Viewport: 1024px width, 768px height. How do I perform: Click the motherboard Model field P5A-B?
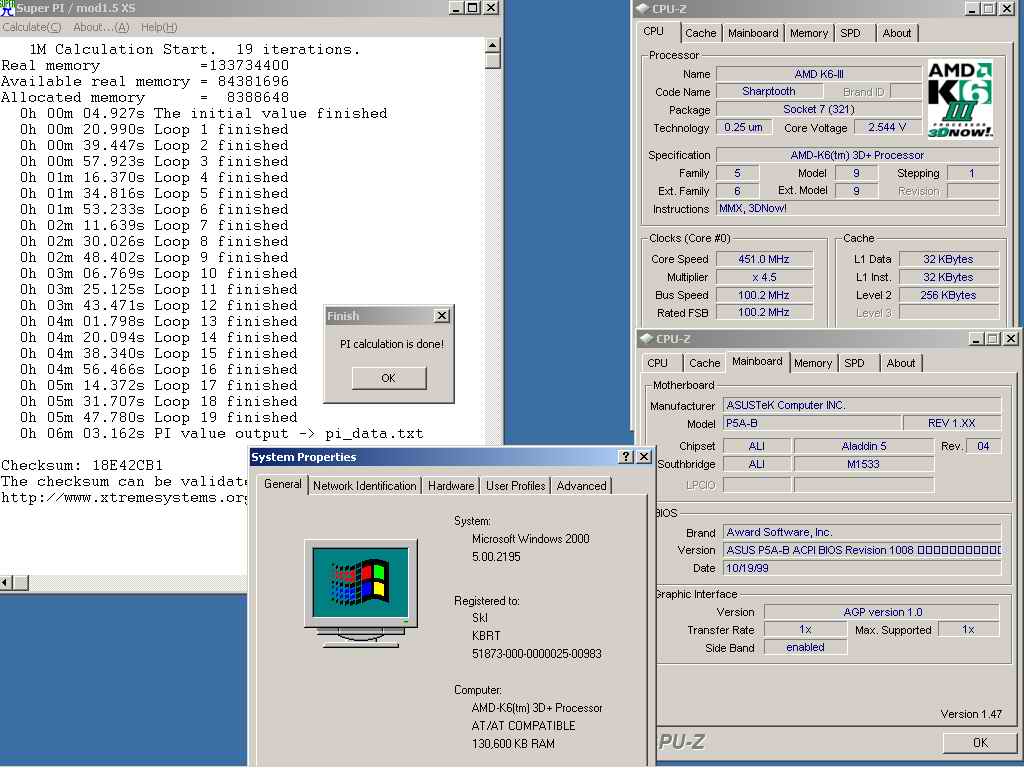point(812,423)
